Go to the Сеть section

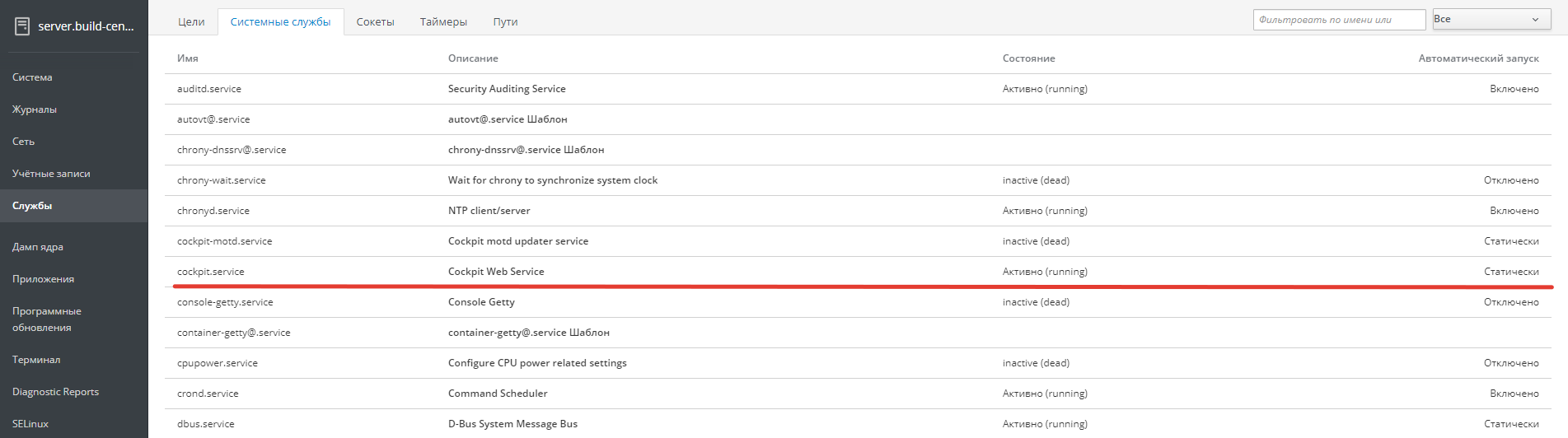(24, 142)
